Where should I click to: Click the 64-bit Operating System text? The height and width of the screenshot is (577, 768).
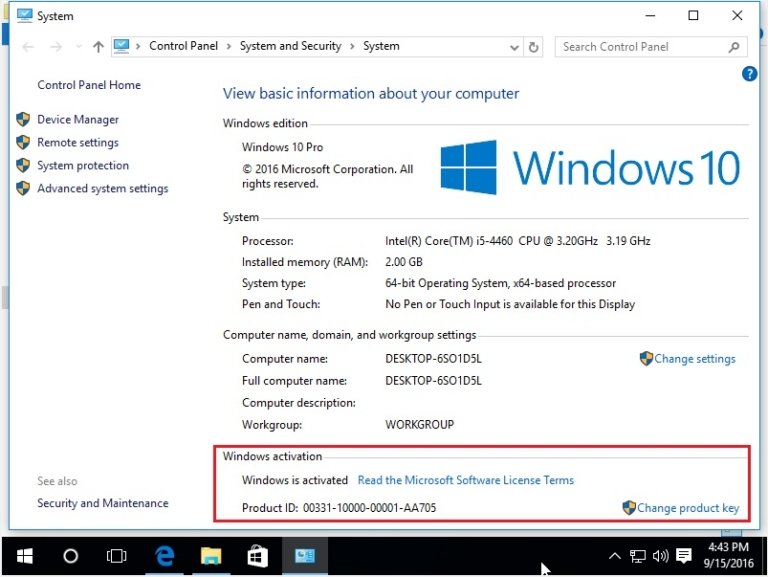coord(500,283)
